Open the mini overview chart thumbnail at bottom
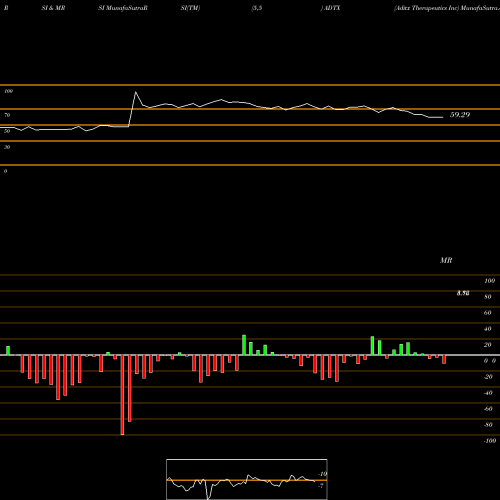 247,479
